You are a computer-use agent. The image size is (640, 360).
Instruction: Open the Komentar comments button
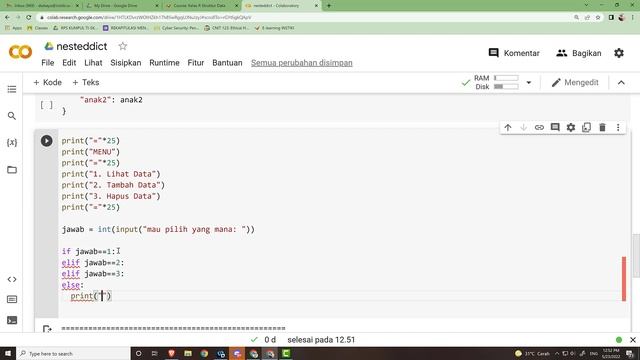pyautogui.click(x=514, y=53)
